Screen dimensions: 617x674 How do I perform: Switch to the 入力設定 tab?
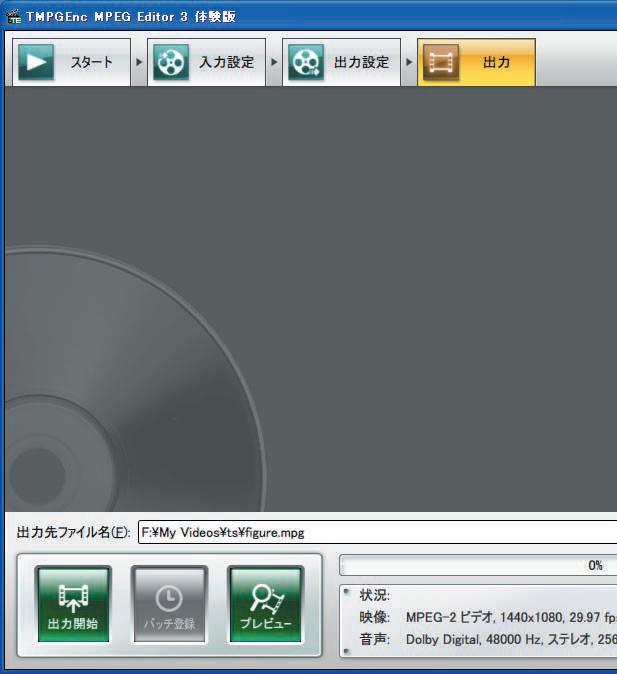coord(206,62)
